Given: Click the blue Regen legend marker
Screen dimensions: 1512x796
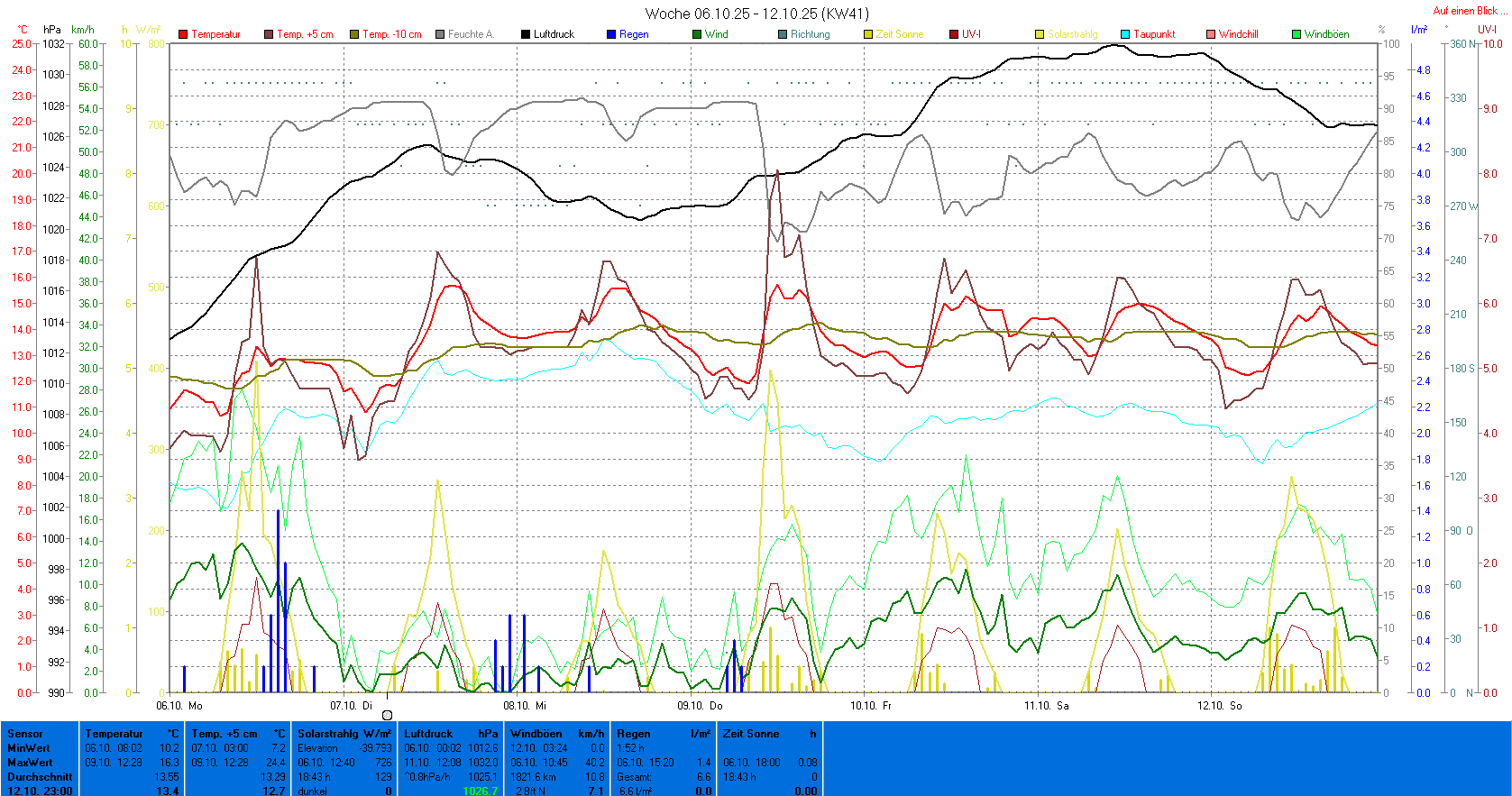Looking at the screenshot, I should click(611, 34).
